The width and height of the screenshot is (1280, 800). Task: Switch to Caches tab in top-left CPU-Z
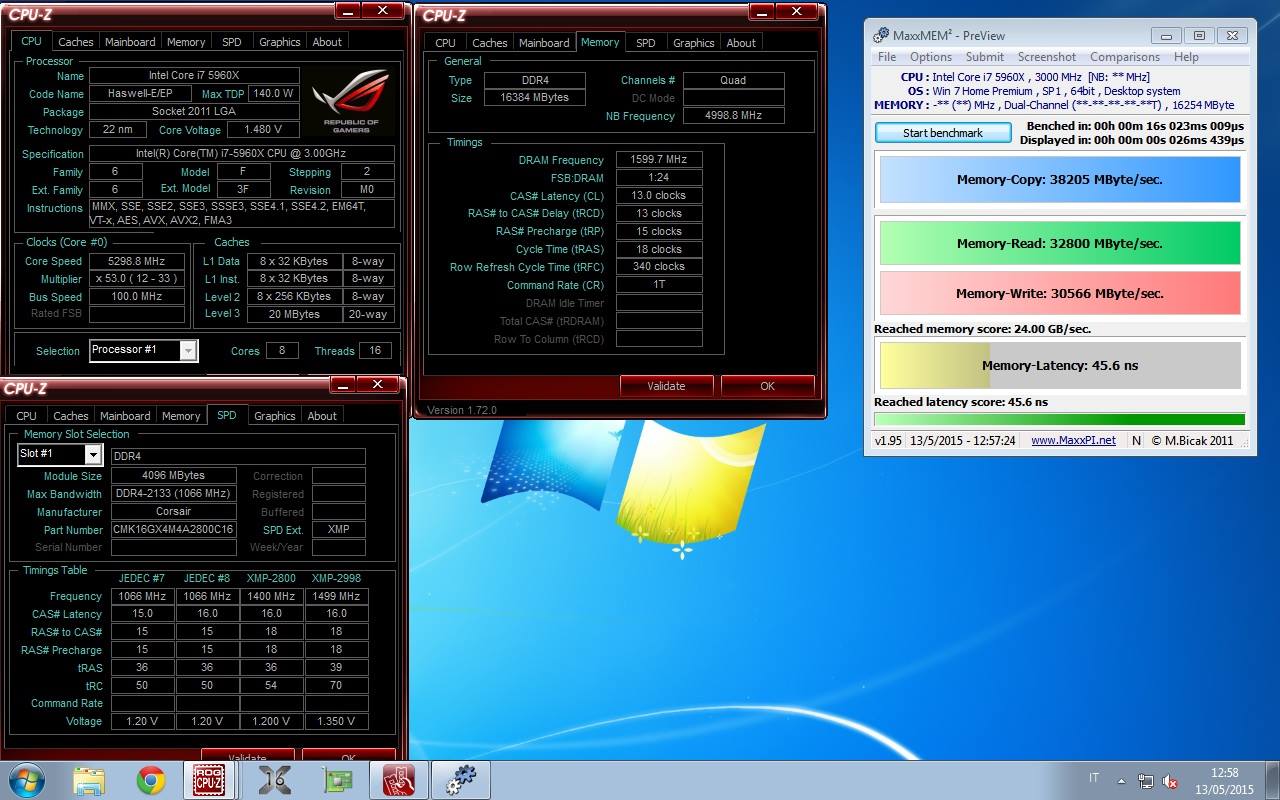[x=75, y=42]
